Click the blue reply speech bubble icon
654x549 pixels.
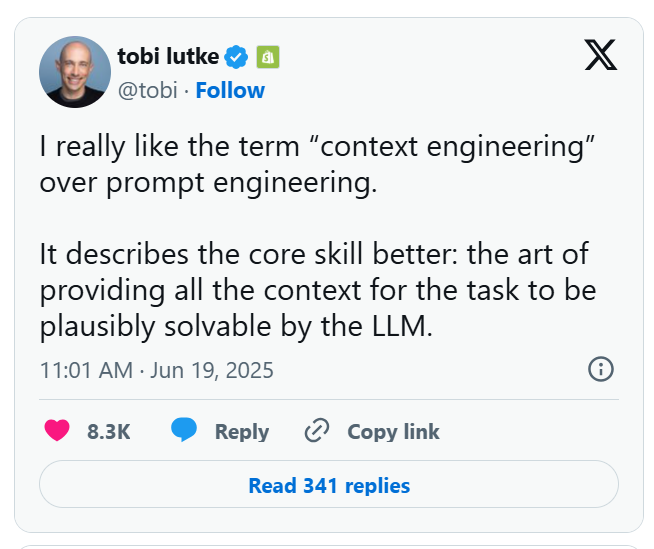point(183,431)
